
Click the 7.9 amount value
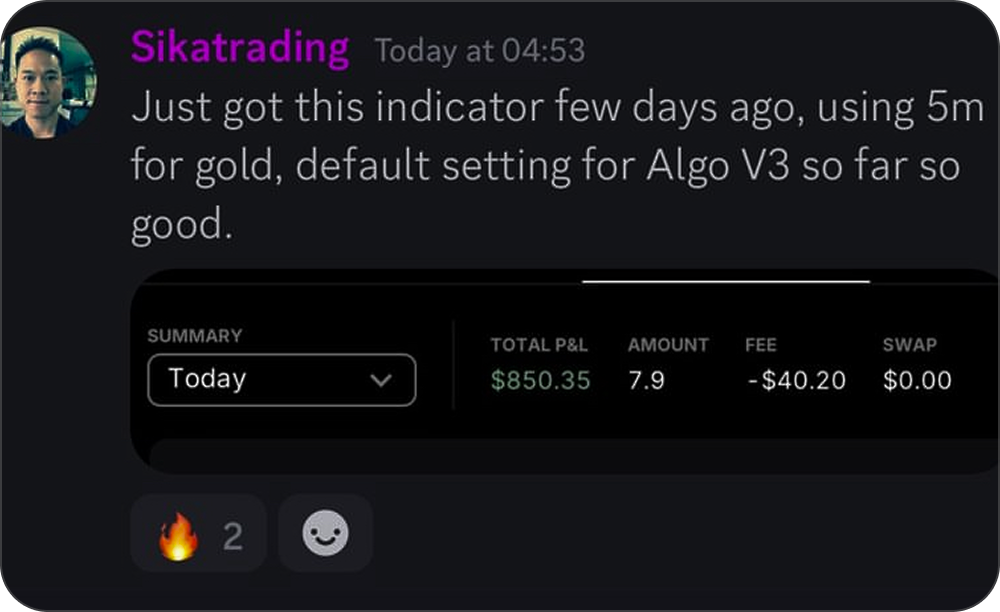coord(647,381)
